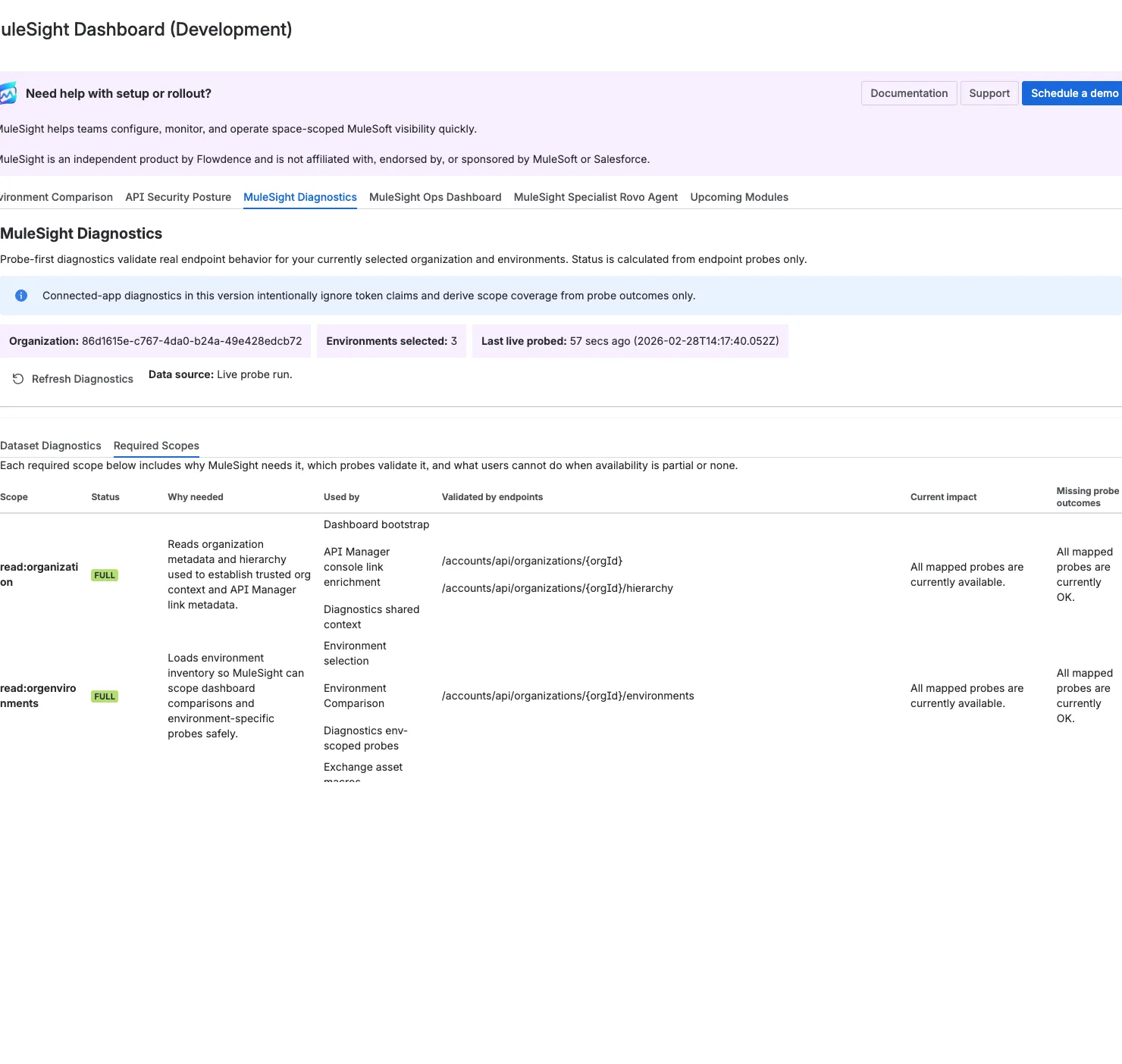Switch to Dataset Diagnostics sub-tab

point(51,446)
